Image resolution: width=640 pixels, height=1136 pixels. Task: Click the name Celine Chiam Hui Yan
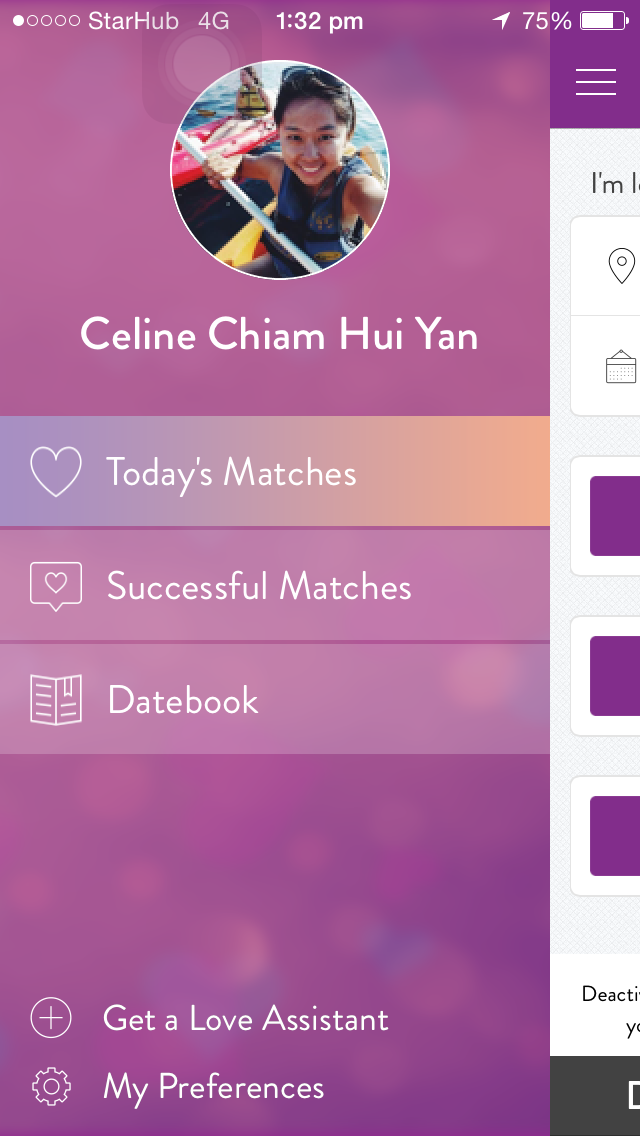point(279,335)
